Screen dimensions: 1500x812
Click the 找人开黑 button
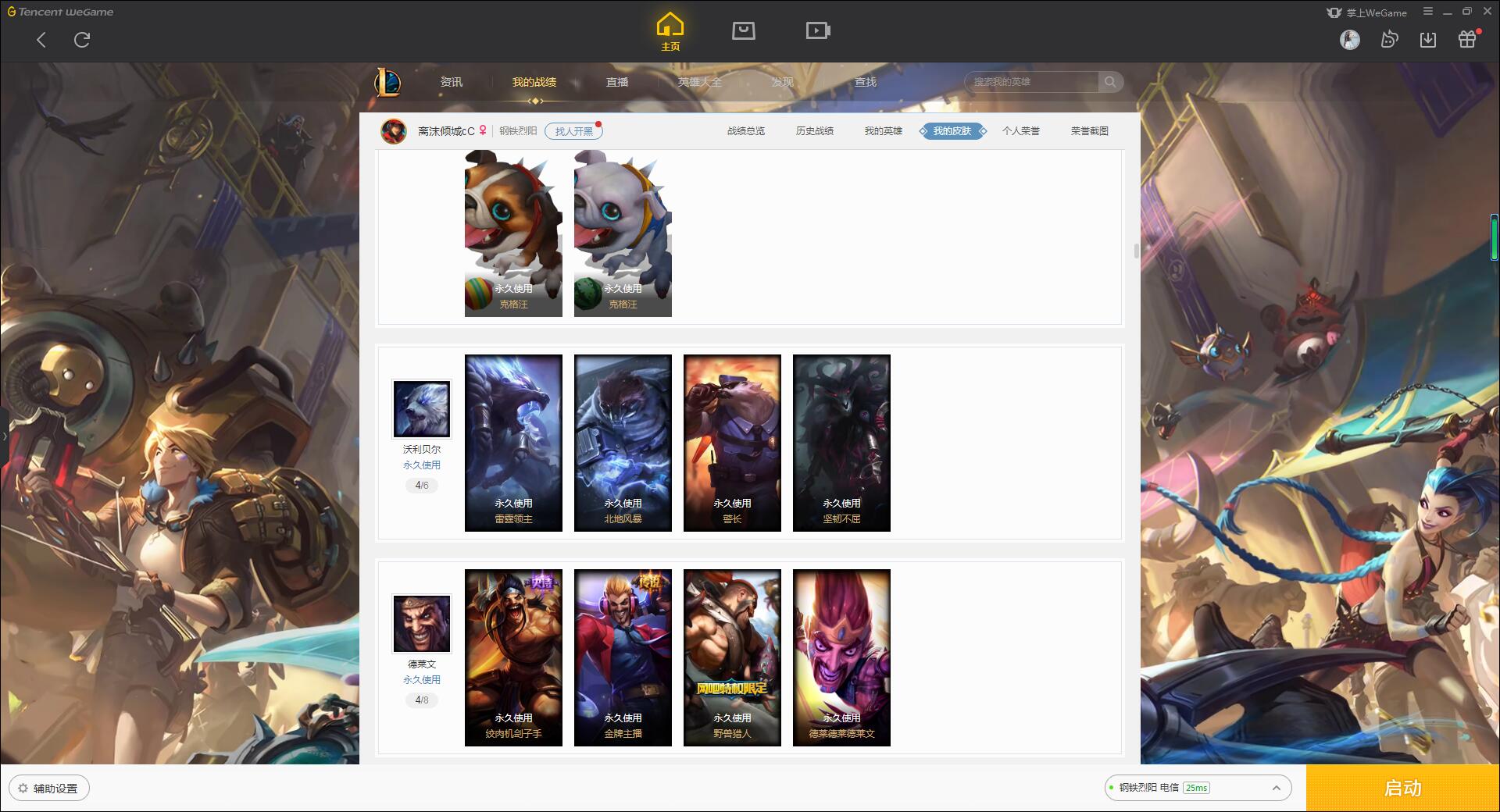573,131
